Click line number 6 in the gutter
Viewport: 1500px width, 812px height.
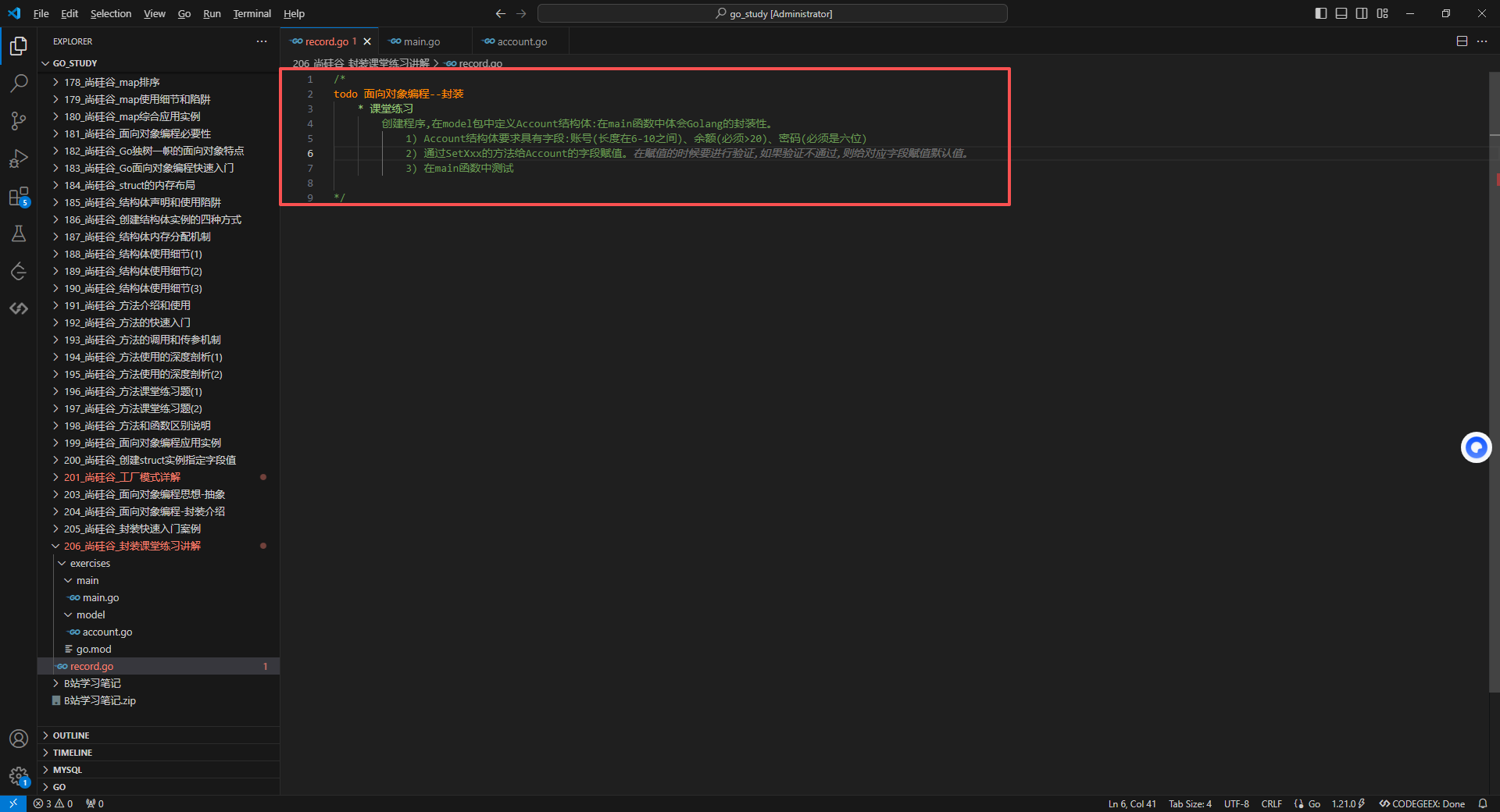310,153
